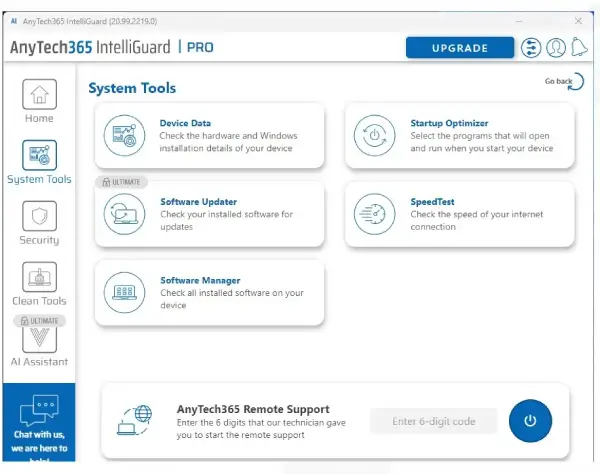Click the 'AnyTech365 Remote Support' heading
Viewport: 600px width, 474px height.
coord(253,409)
